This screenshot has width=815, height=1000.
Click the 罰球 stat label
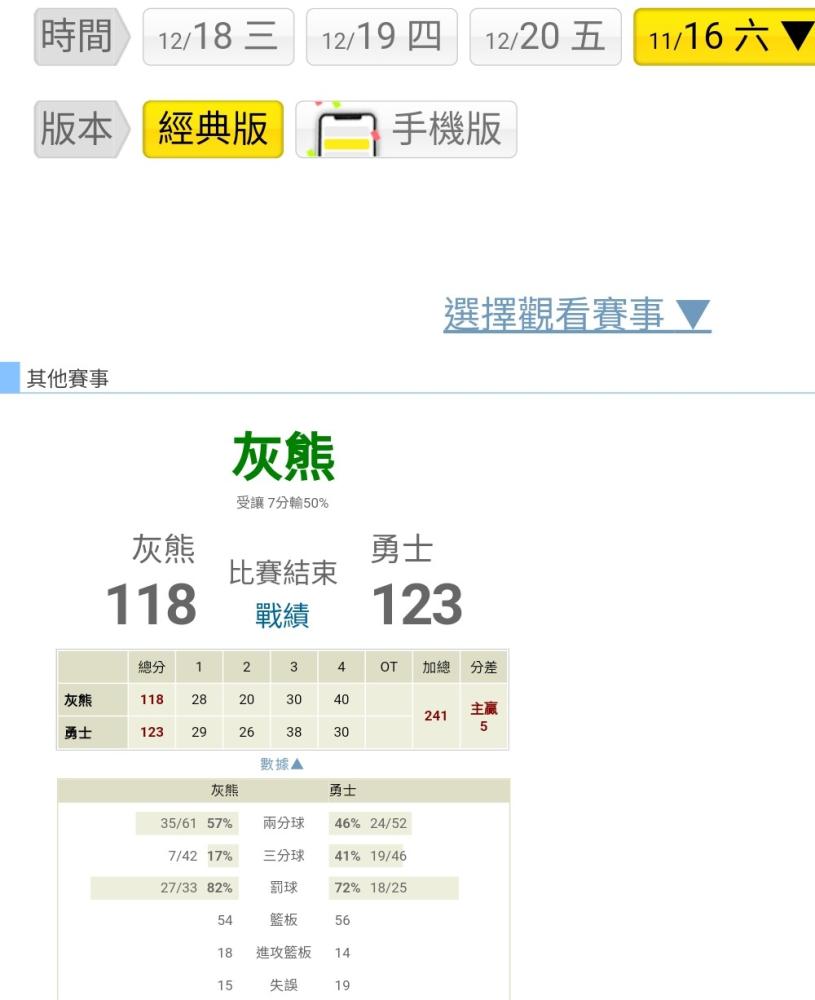(284, 888)
